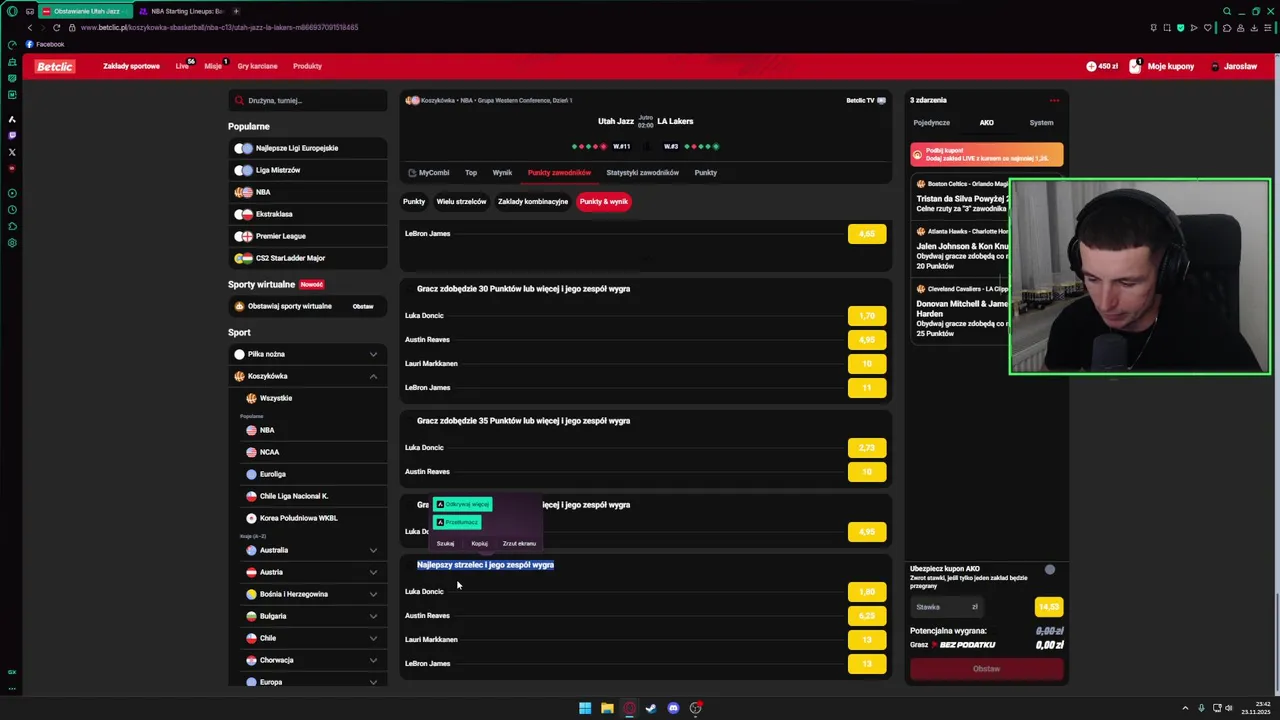This screenshot has width=1280, height=720.
Task: Open Jarosław account avatar
Action: [1215, 66]
